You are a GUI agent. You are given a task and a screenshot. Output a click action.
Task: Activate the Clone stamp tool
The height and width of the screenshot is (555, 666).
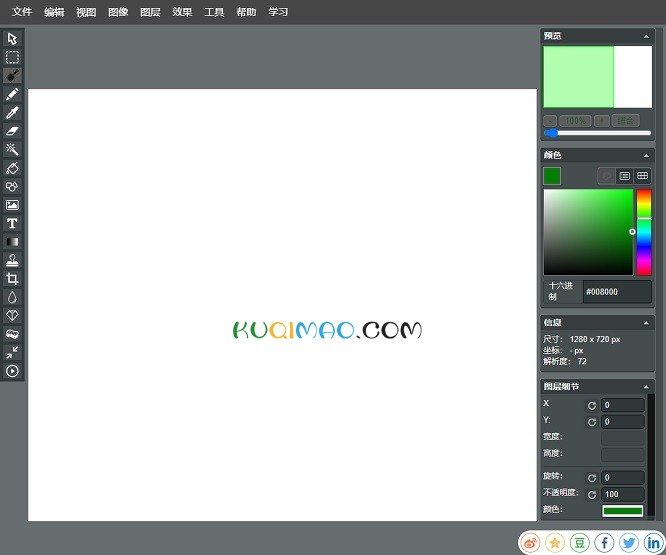click(12, 260)
